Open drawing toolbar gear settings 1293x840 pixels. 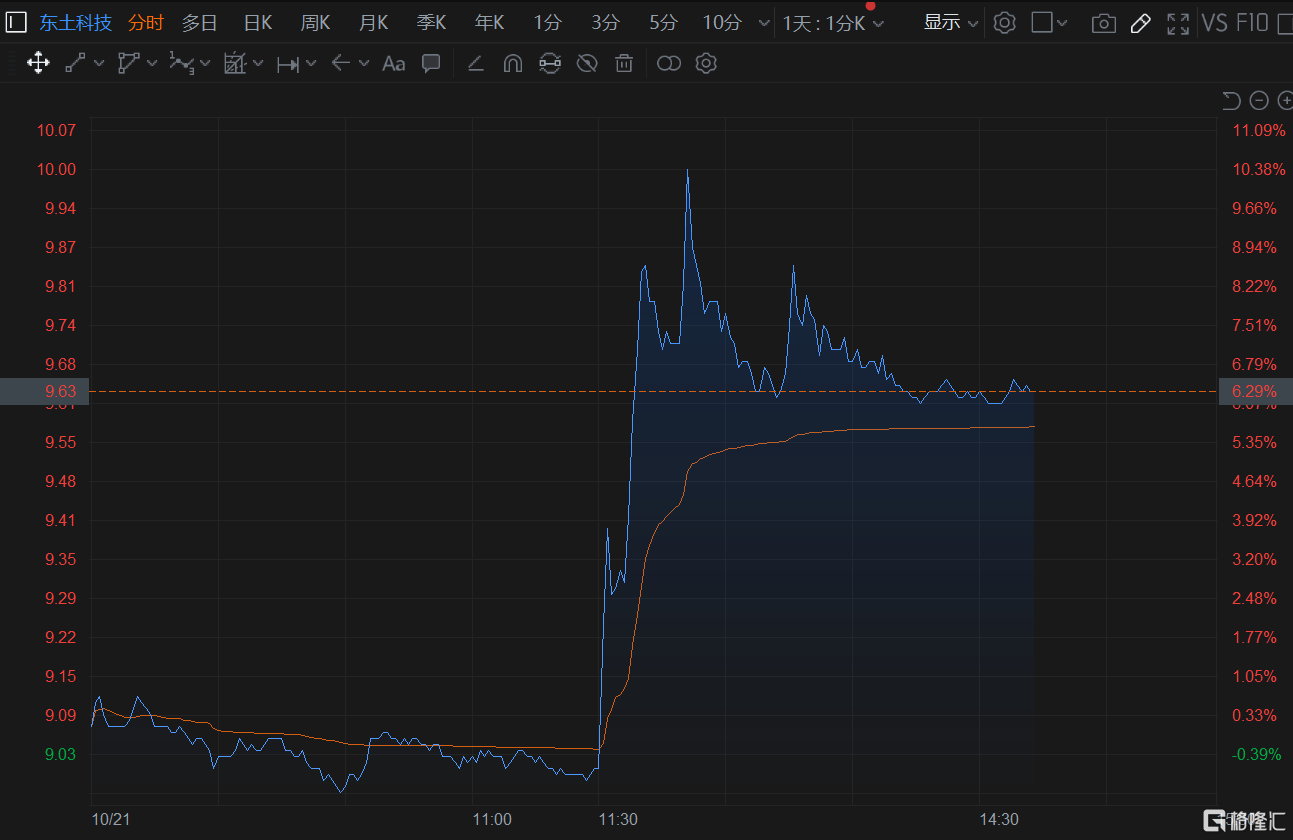click(706, 64)
